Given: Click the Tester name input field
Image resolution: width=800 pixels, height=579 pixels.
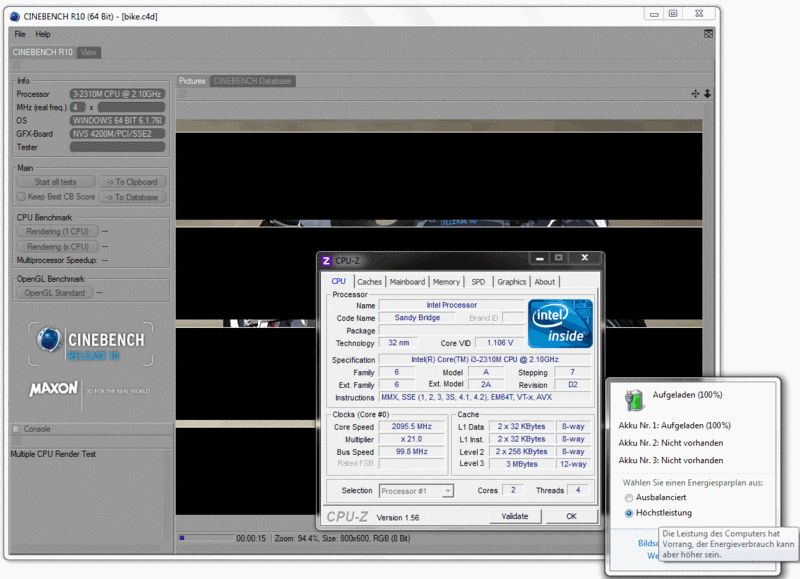Looking at the screenshot, I should pyautogui.click(x=117, y=147).
